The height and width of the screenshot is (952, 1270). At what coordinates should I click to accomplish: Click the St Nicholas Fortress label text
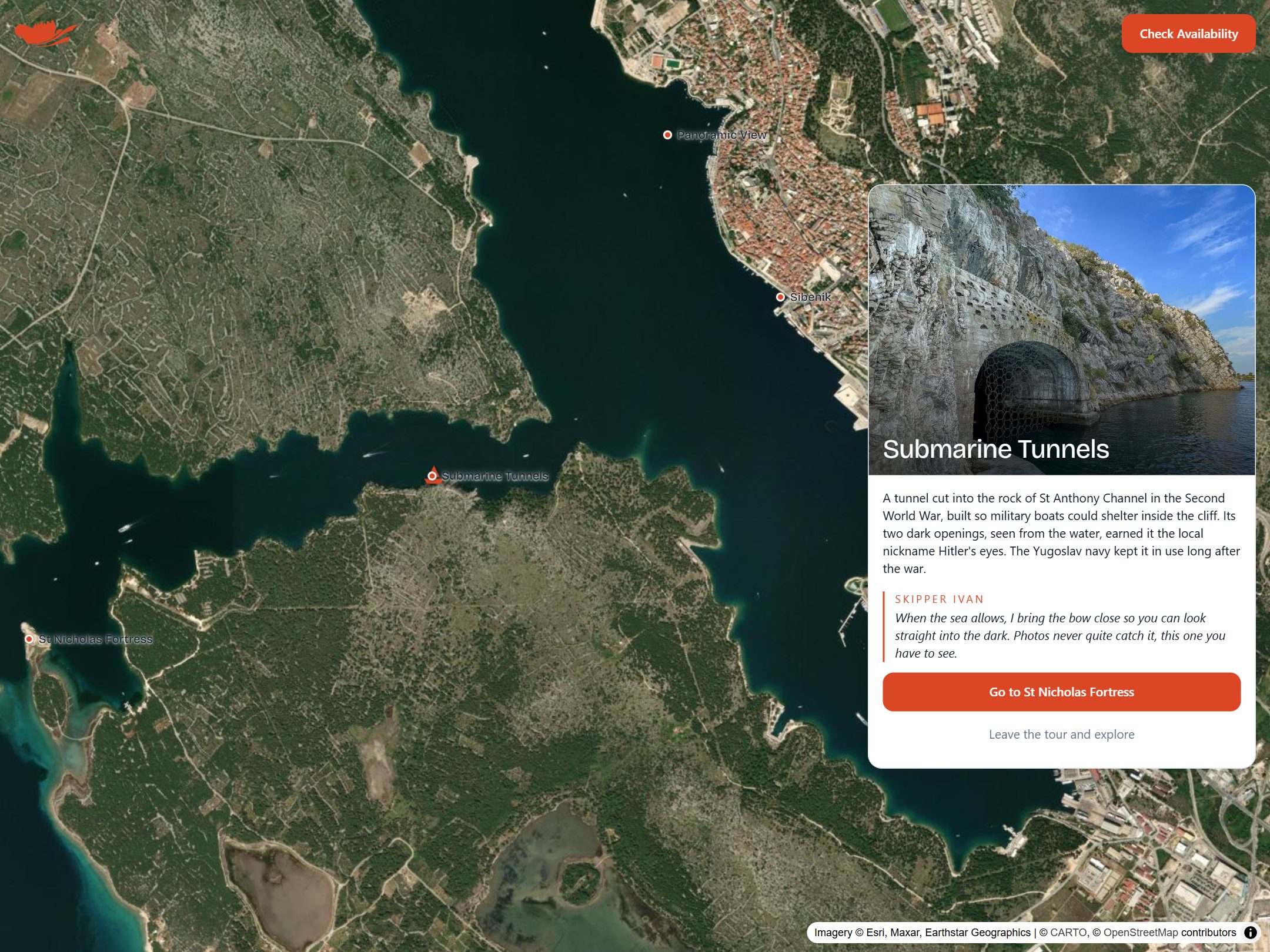(95, 639)
